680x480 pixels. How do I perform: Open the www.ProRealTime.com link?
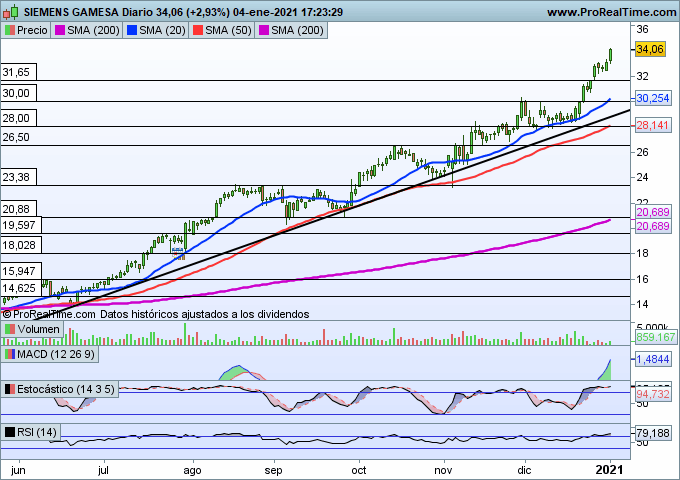tap(611, 12)
